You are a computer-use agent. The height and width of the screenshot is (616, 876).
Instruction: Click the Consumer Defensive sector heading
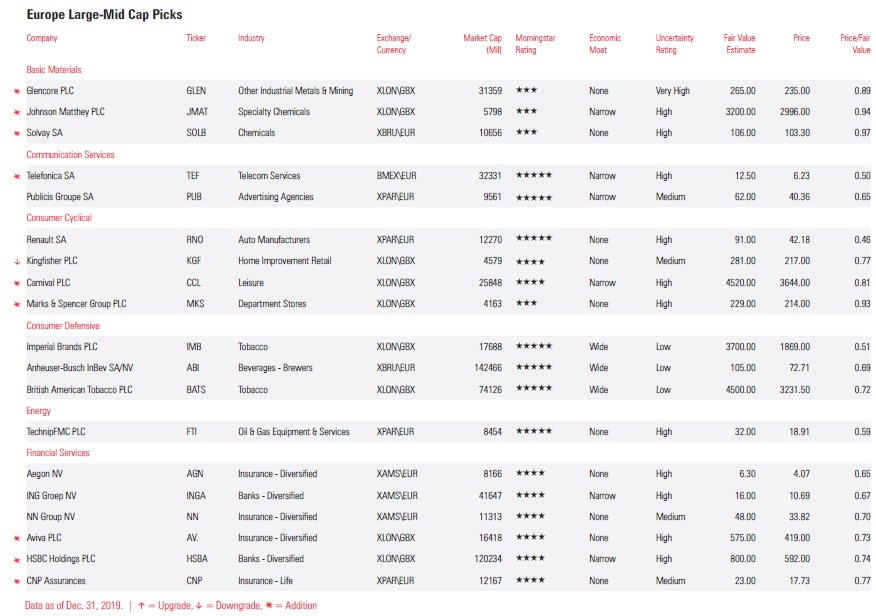pos(63,326)
